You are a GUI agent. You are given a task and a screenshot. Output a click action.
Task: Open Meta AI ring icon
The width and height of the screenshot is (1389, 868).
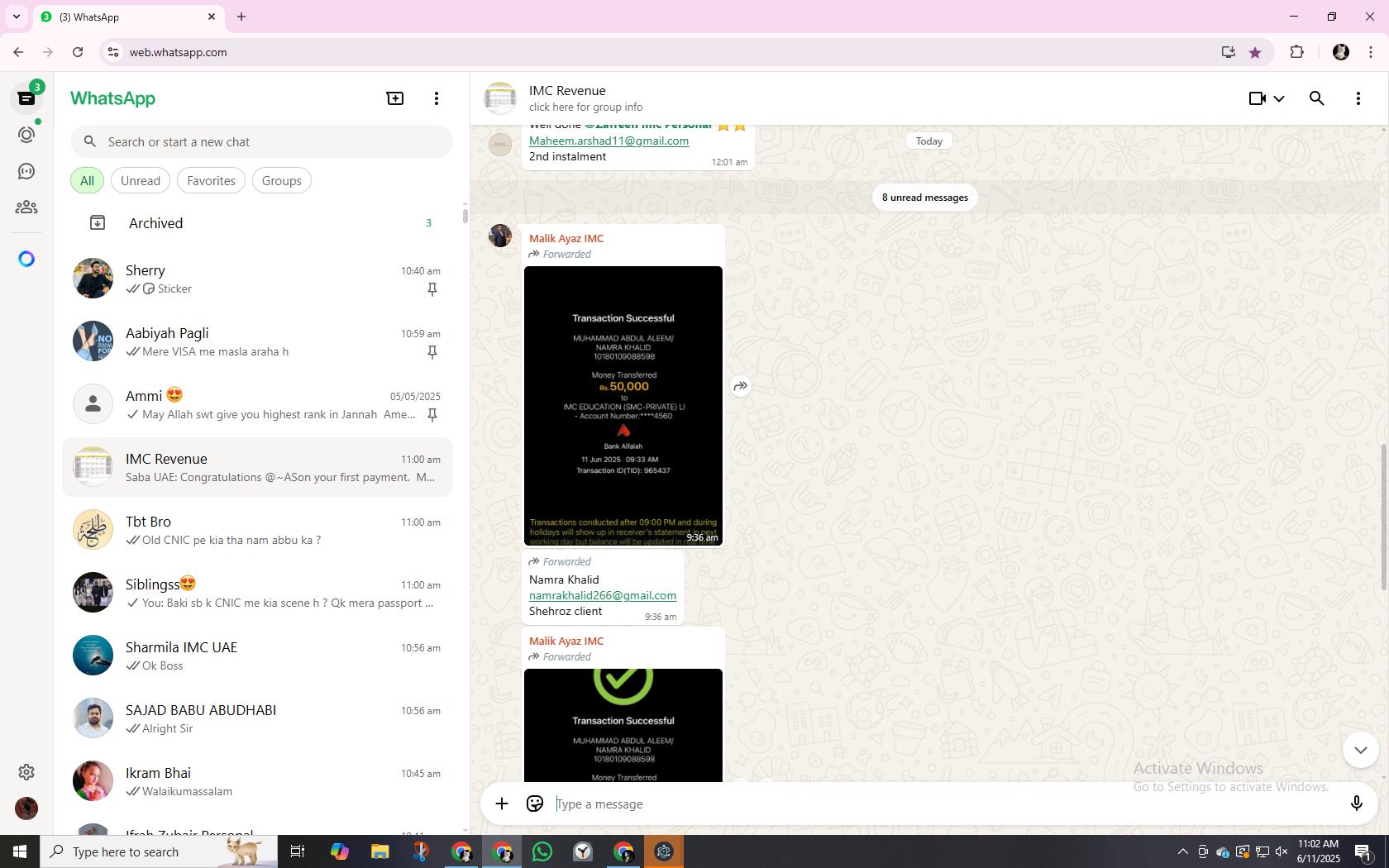[x=26, y=259]
